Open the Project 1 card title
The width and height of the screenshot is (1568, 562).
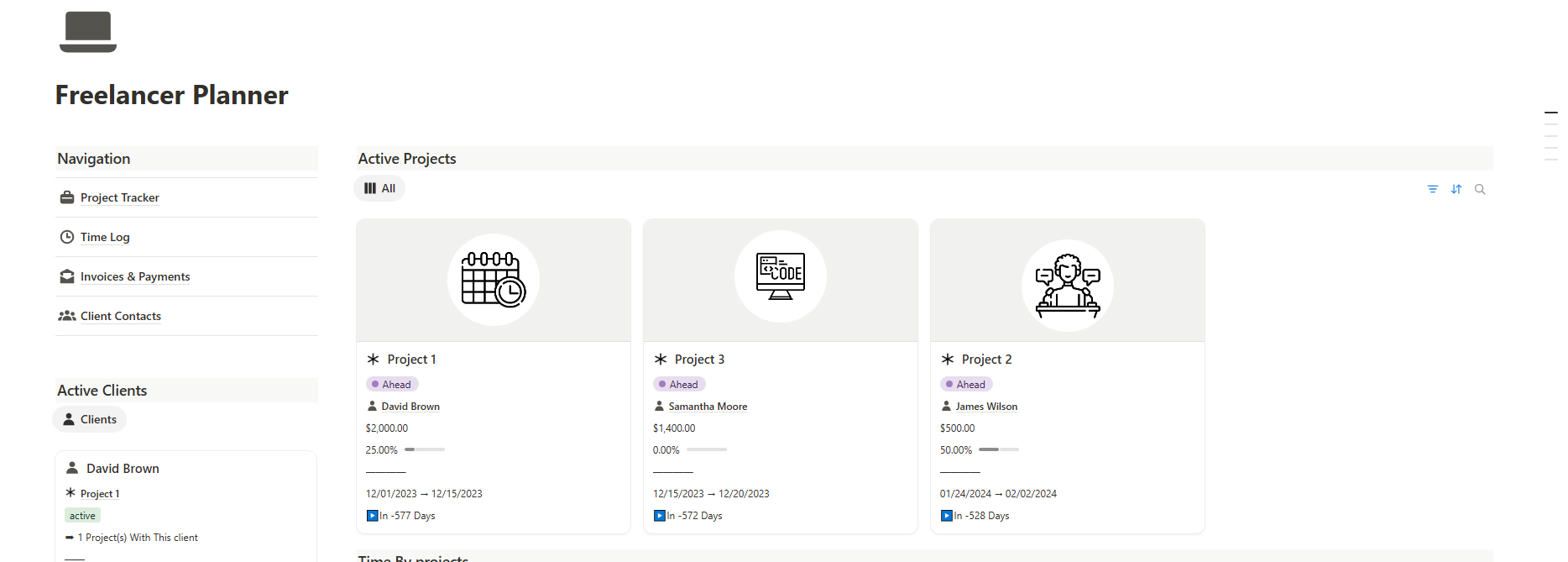411,360
